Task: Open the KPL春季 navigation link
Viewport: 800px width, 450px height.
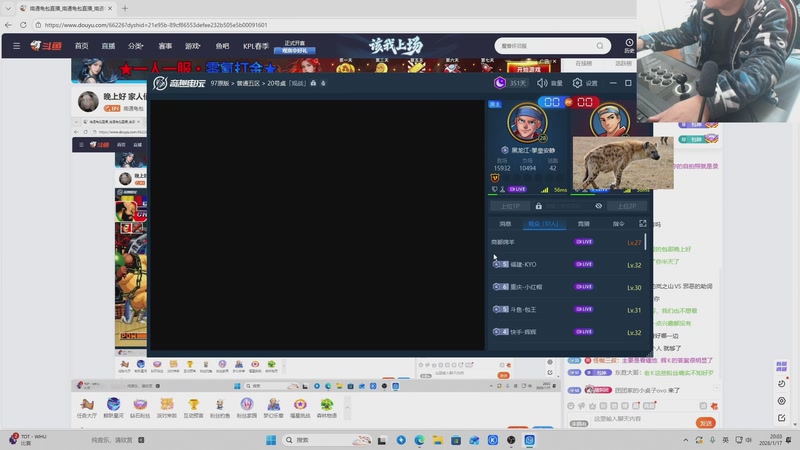Action: [256, 46]
